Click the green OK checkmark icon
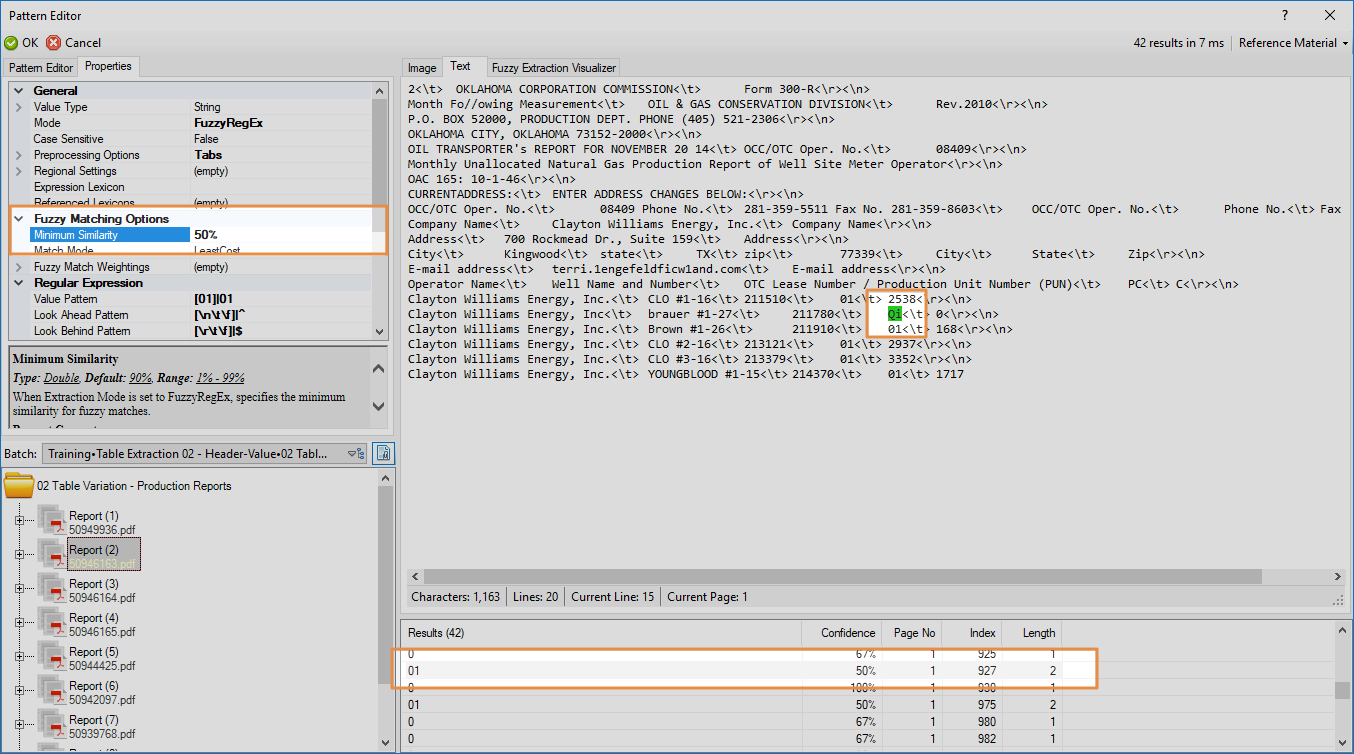1354x754 pixels. tap(11, 43)
